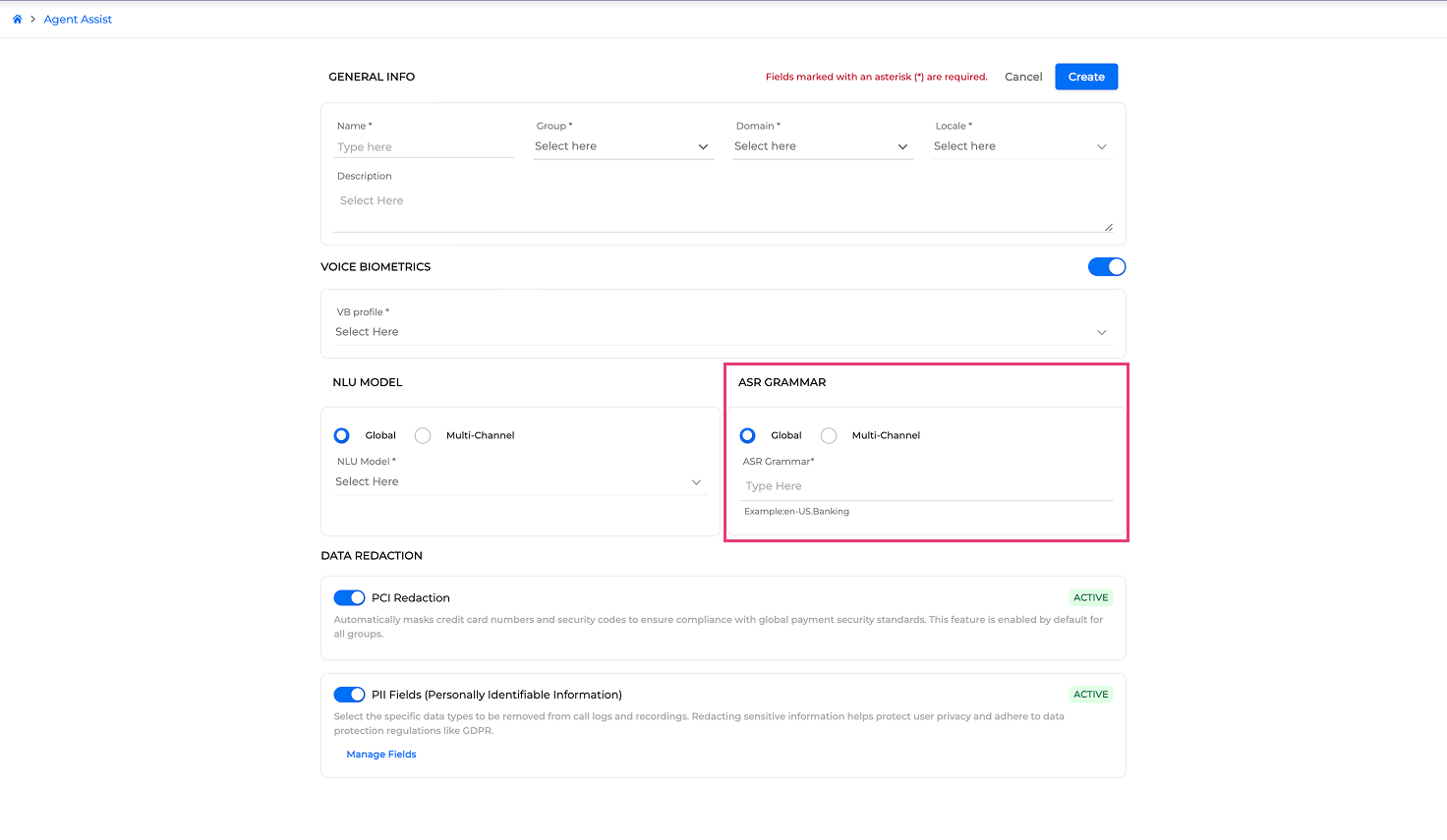This screenshot has height=840, width=1447.
Task: Open the Locale dropdown
Action: coord(1022,146)
